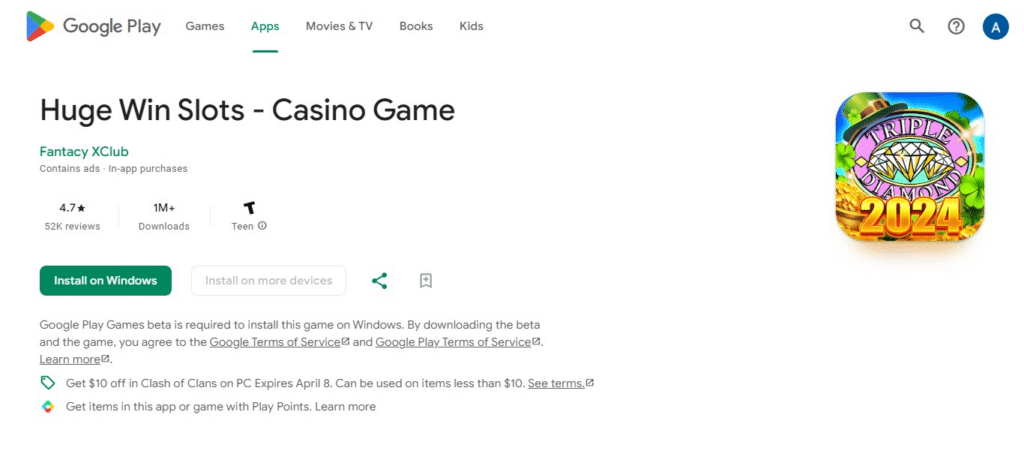Viewport: 1024px width, 475px height.
Task: Share this app using the share icon
Action: click(379, 281)
